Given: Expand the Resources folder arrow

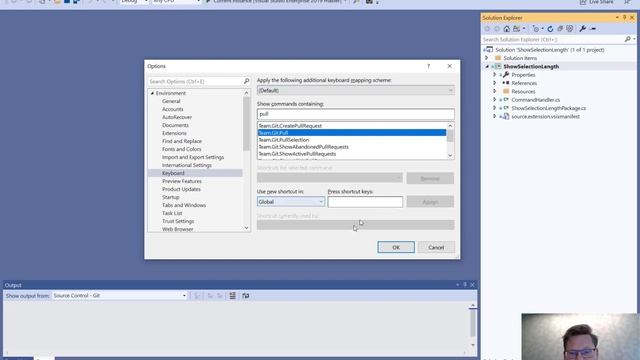Looking at the screenshot, I should (494, 91).
